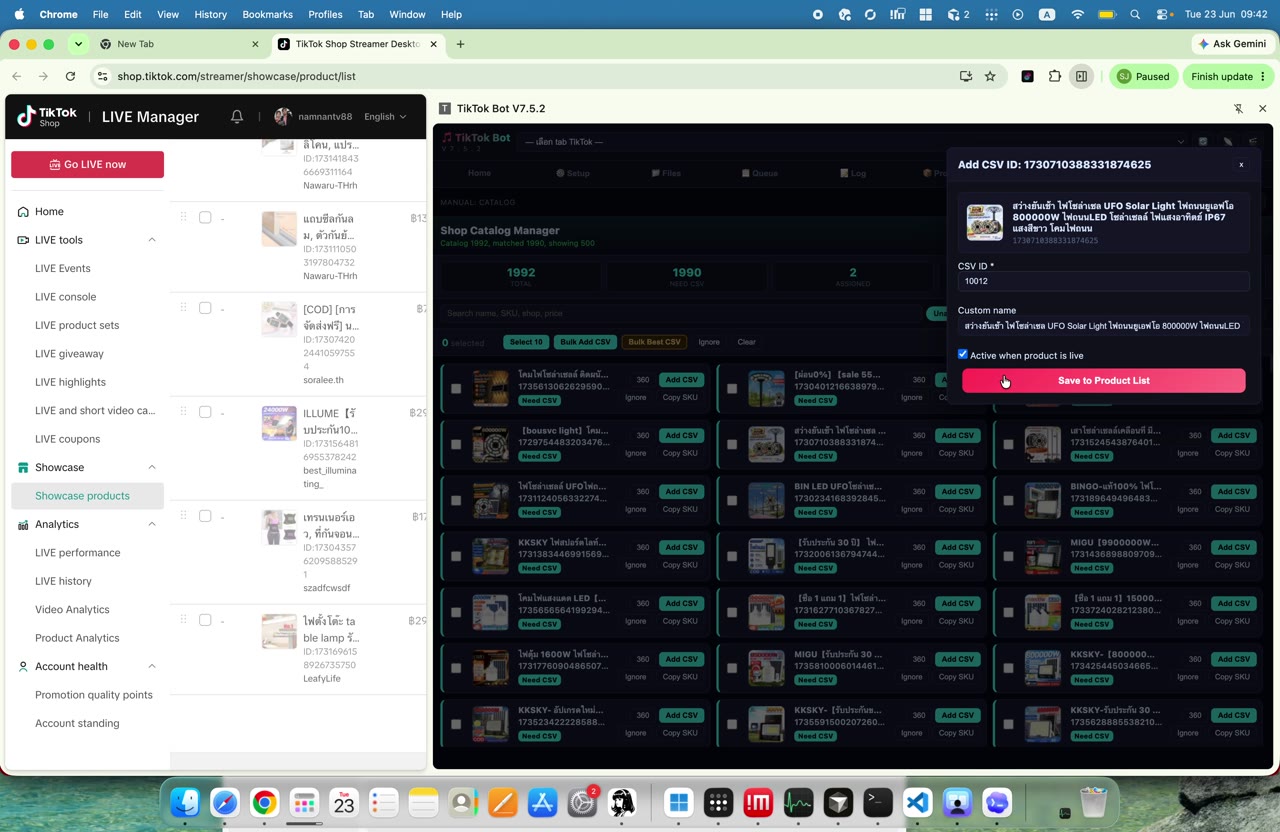Go back using Chrome's back arrow
This screenshot has height=832, width=1280.
click(x=17, y=76)
